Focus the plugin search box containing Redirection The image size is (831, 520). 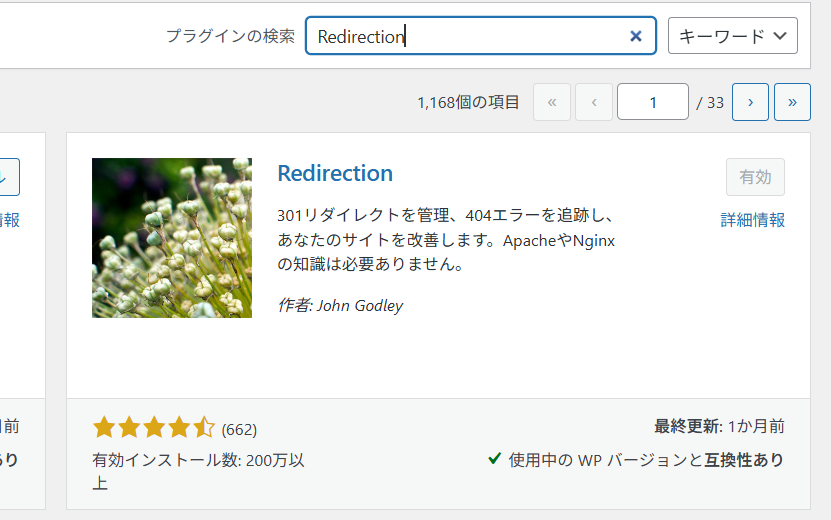click(470, 36)
